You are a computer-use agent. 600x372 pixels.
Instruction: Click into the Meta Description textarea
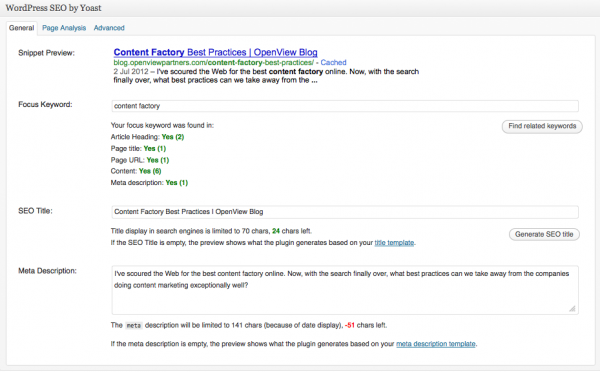click(345, 290)
